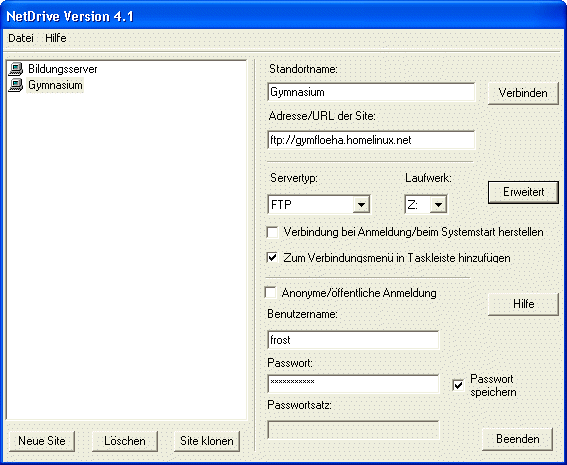The height and width of the screenshot is (465, 567).
Task: Open the Datei menu
Action: click(x=21, y=38)
